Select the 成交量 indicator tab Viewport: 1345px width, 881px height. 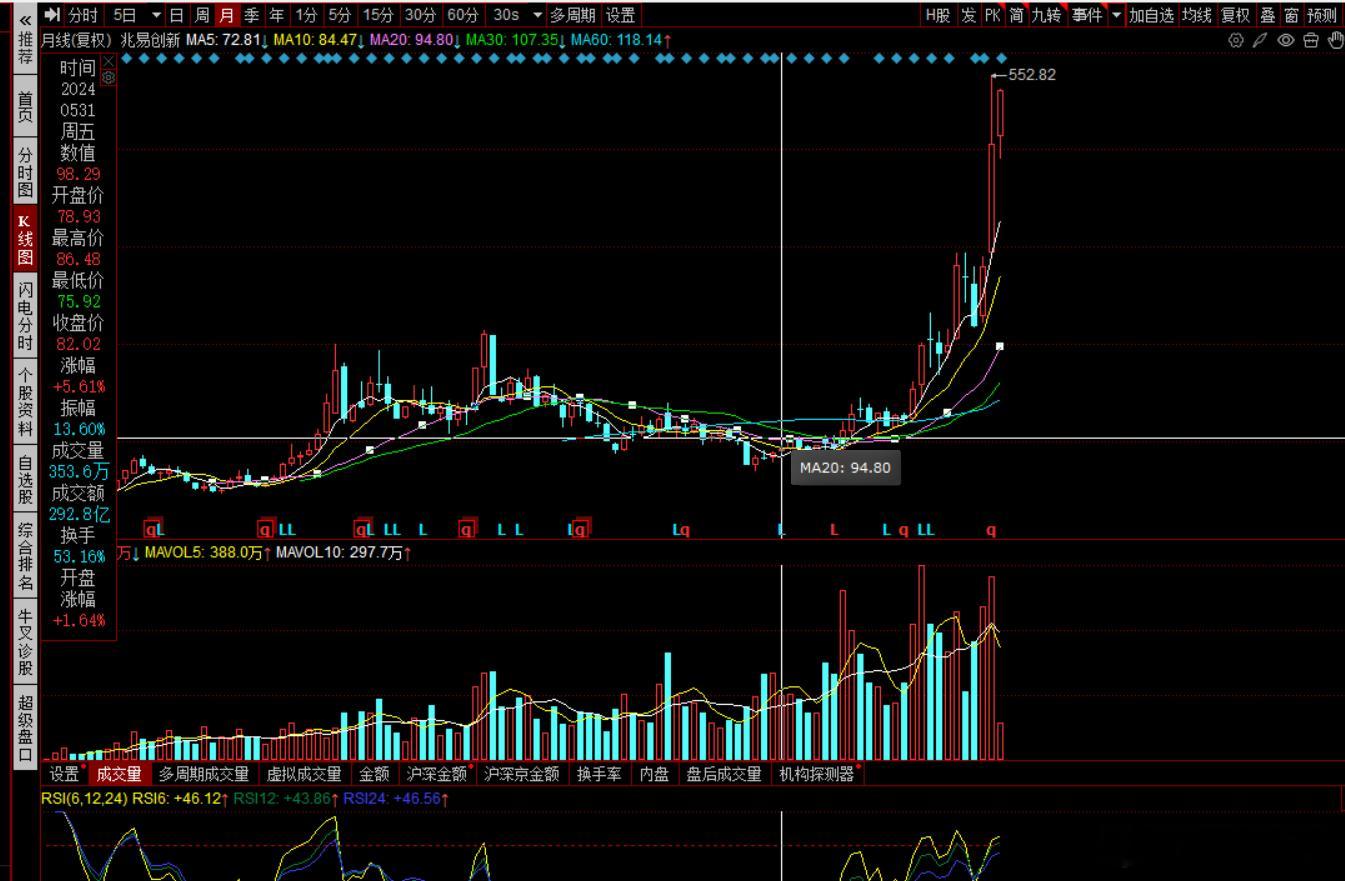(x=119, y=774)
